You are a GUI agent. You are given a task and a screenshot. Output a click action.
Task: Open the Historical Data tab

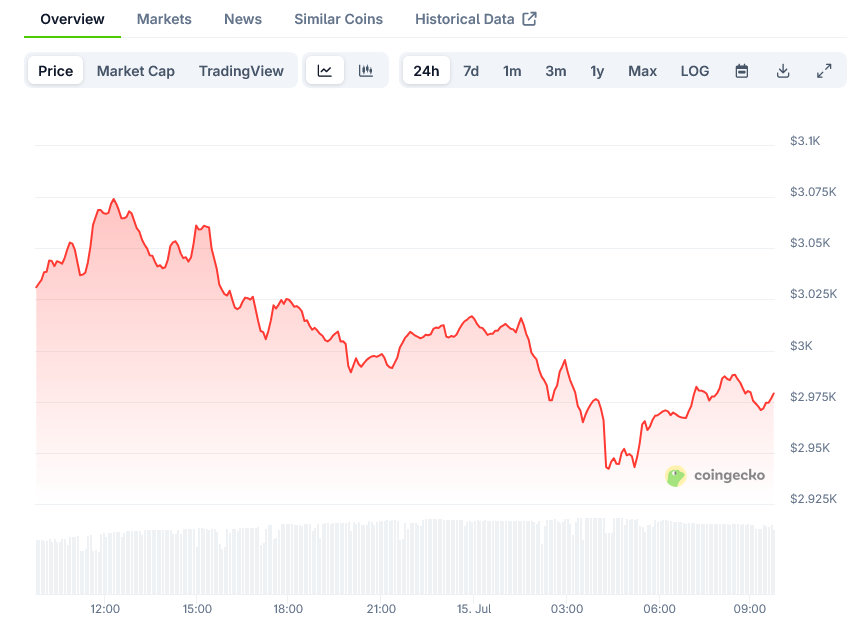(x=465, y=18)
